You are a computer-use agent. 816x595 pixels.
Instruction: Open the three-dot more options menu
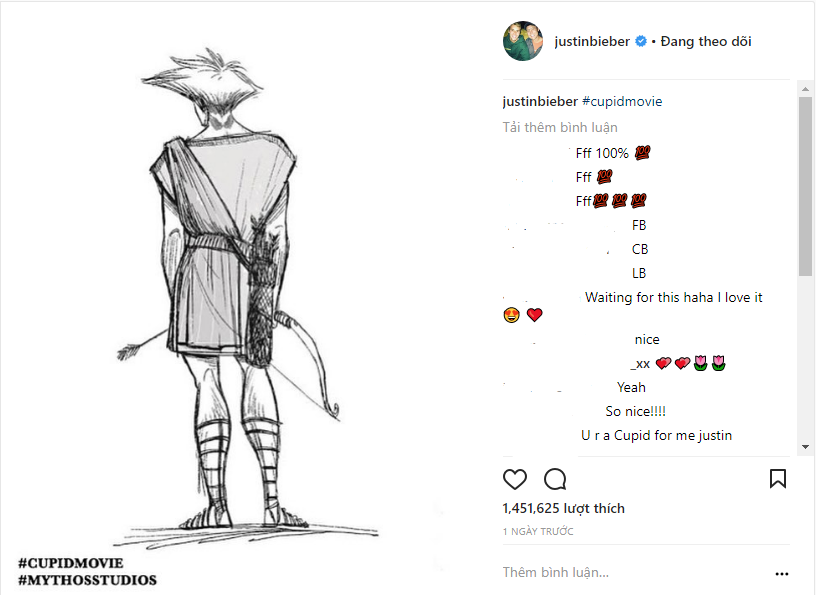pos(781,574)
